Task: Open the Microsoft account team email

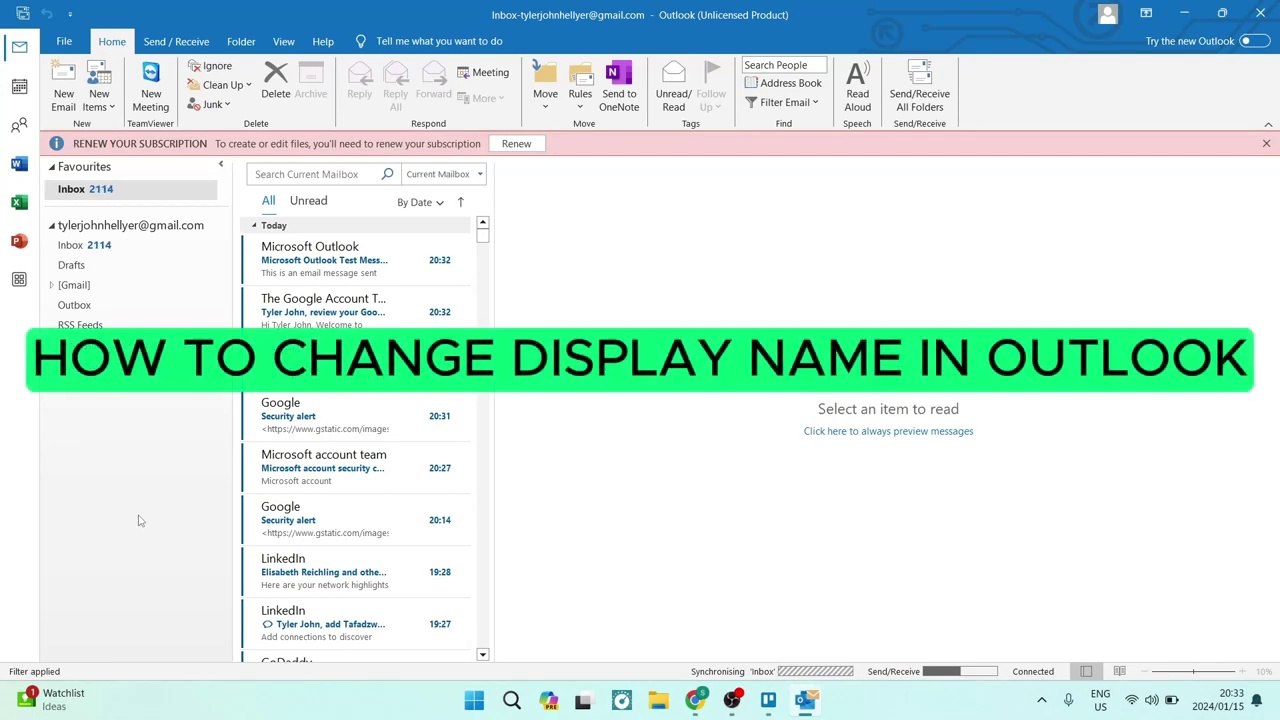Action: (356, 467)
